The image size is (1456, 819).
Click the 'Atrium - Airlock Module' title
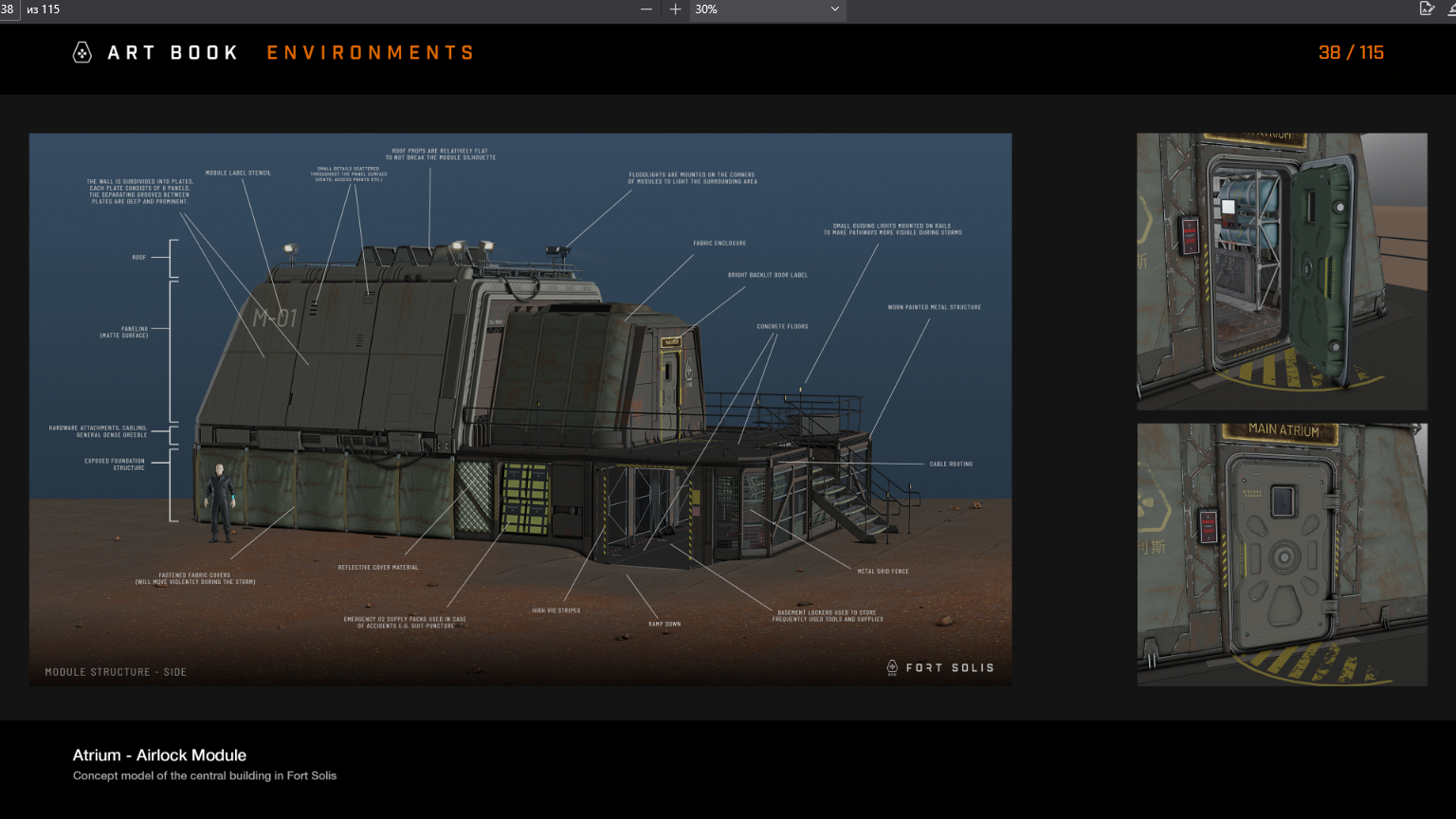click(159, 755)
